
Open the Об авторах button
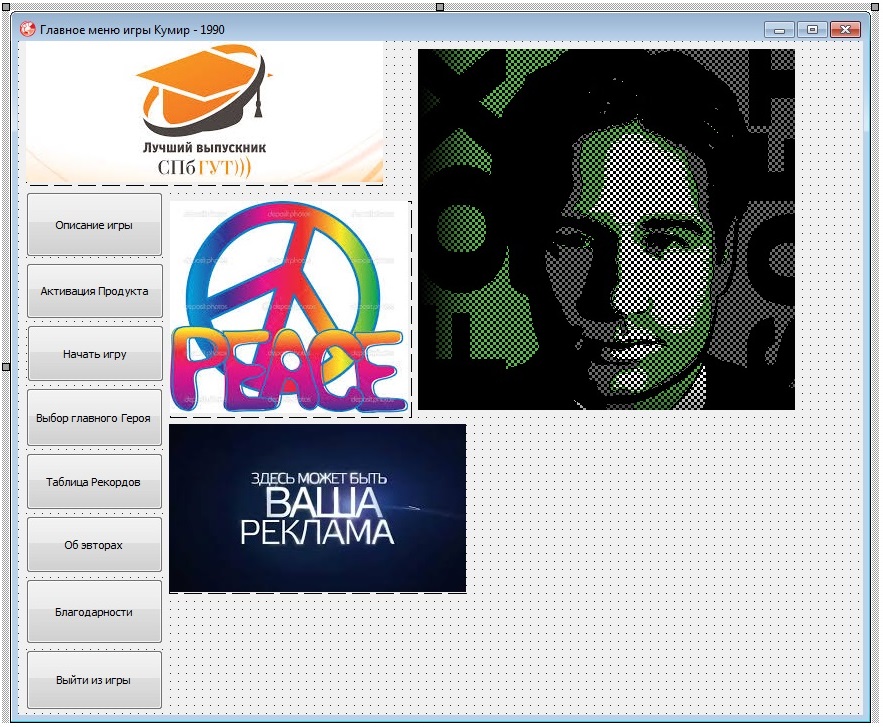[95, 545]
